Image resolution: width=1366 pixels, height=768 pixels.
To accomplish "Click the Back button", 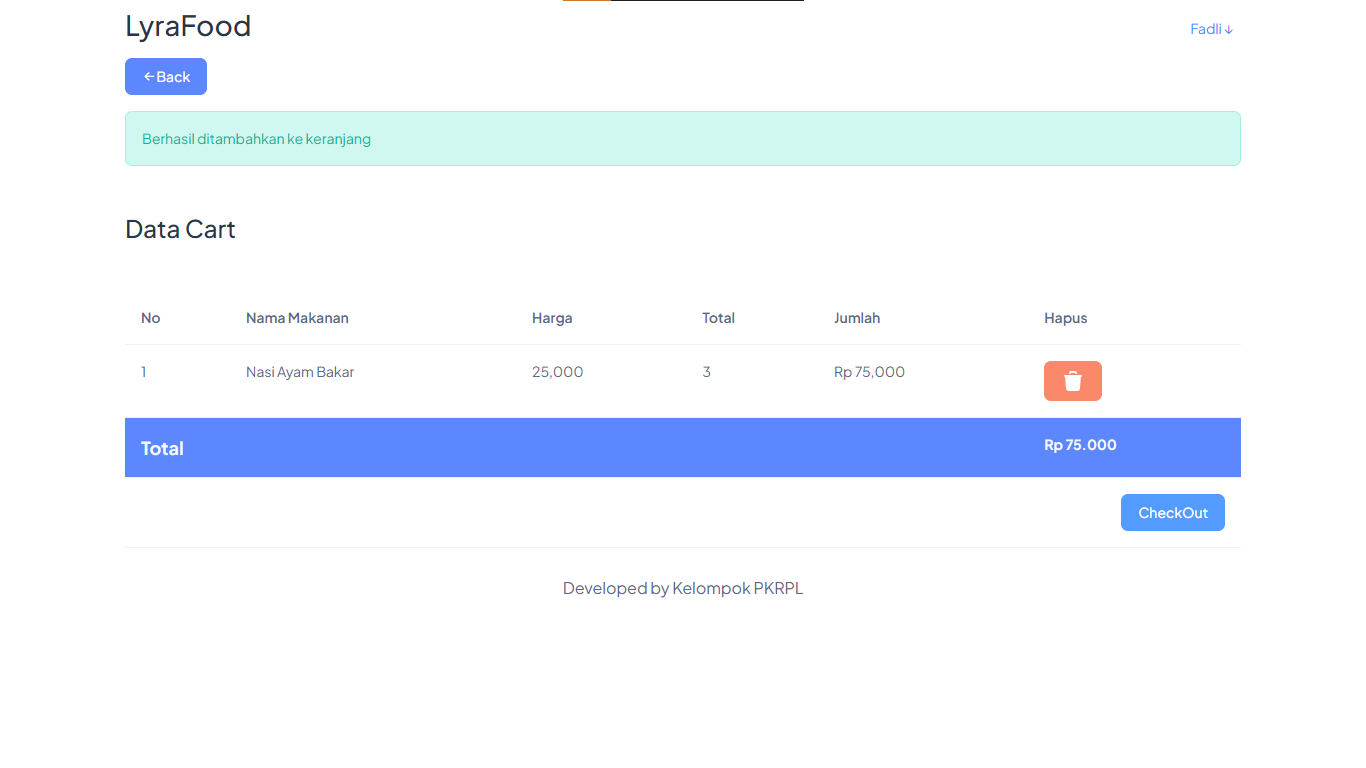I will point(166,77).
